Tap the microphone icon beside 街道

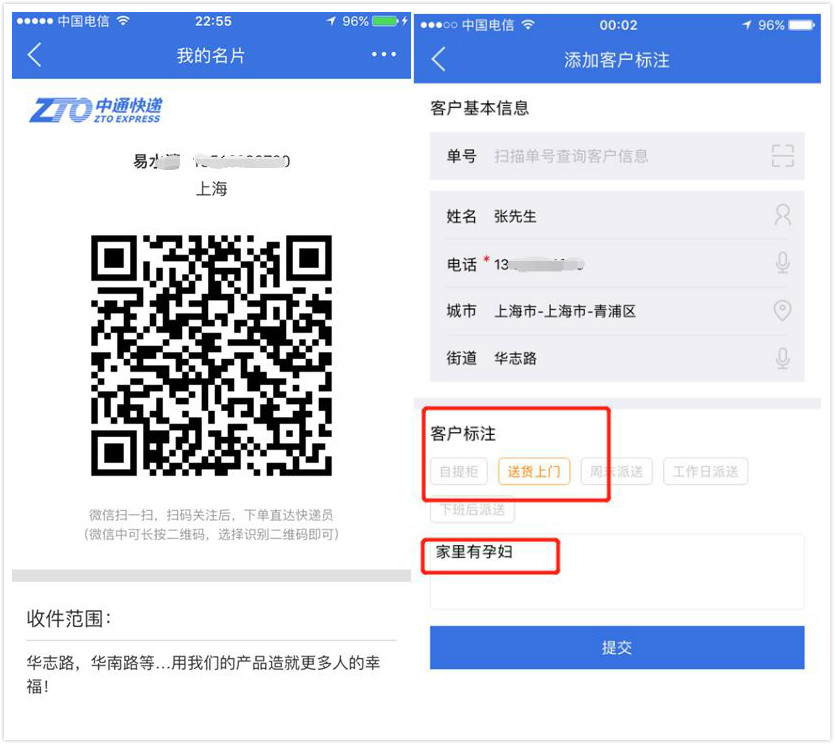pos(782,358)
